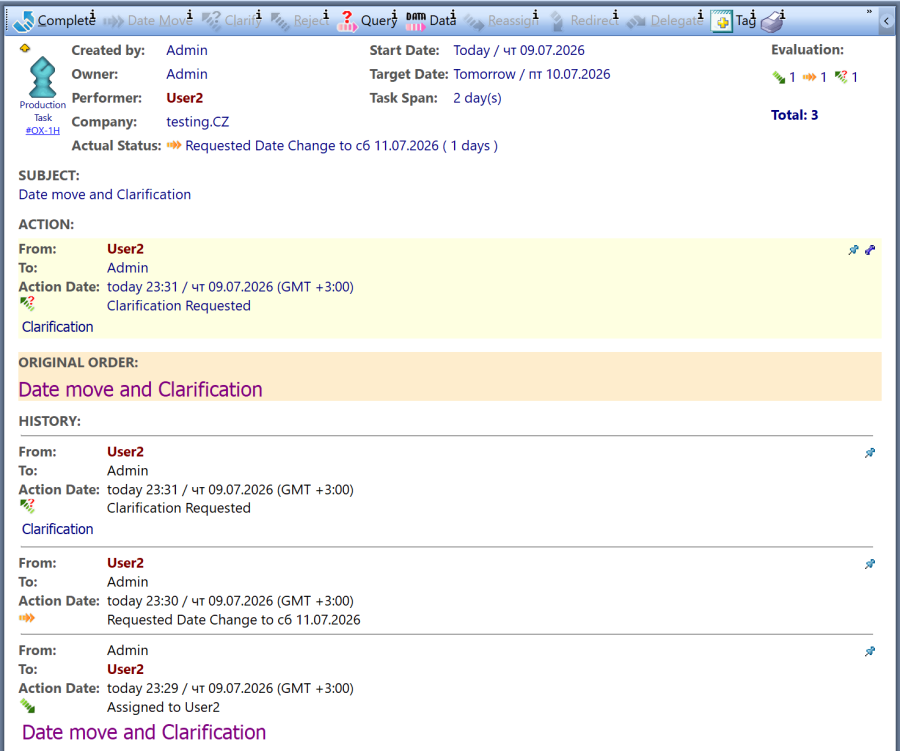Click Performer name User2 in header
Viewport: 900px width, 751px height.
pyautogui.click(x=185, y=98)
